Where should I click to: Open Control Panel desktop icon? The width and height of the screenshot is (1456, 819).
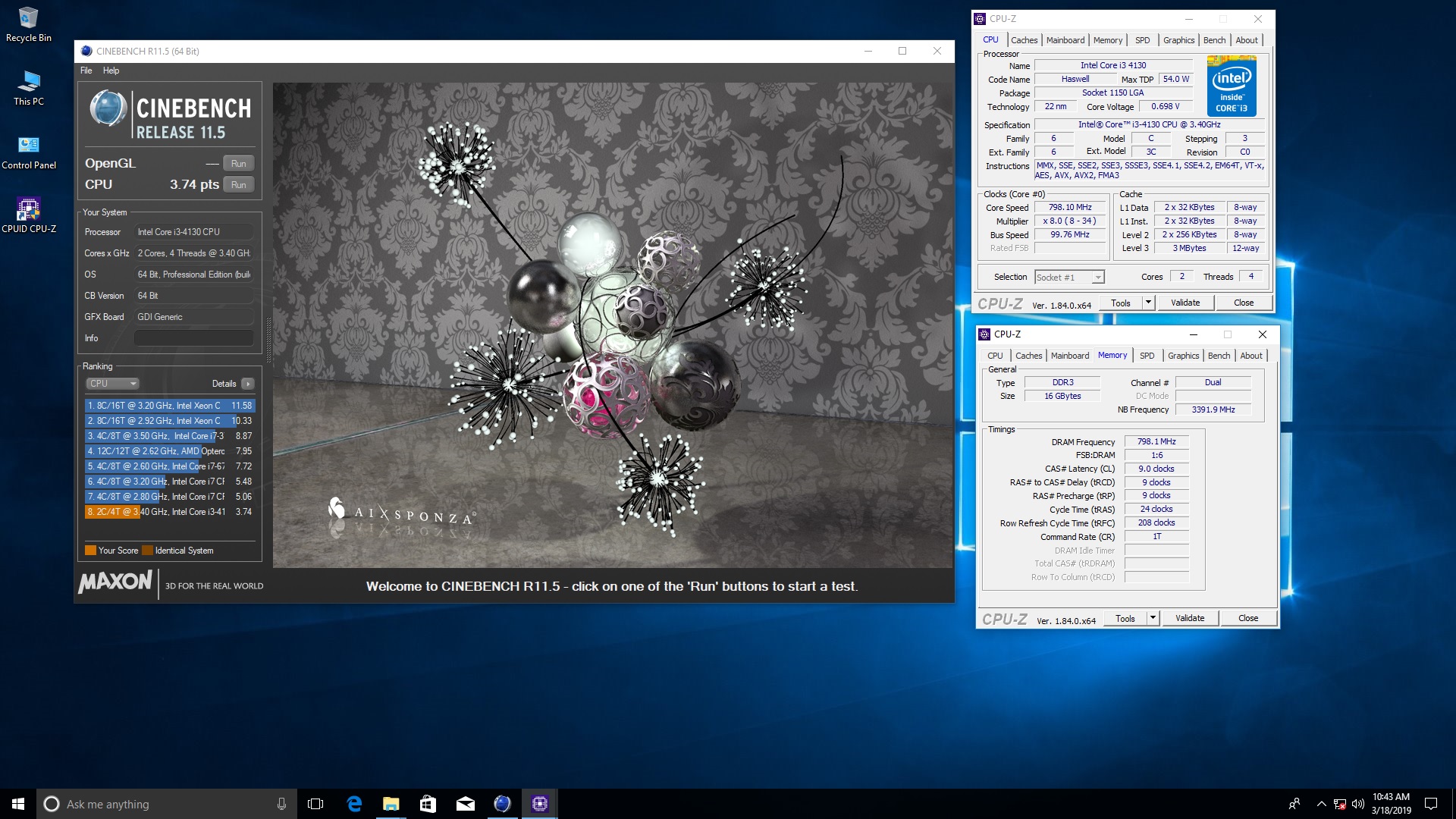[x=28, y=152]
